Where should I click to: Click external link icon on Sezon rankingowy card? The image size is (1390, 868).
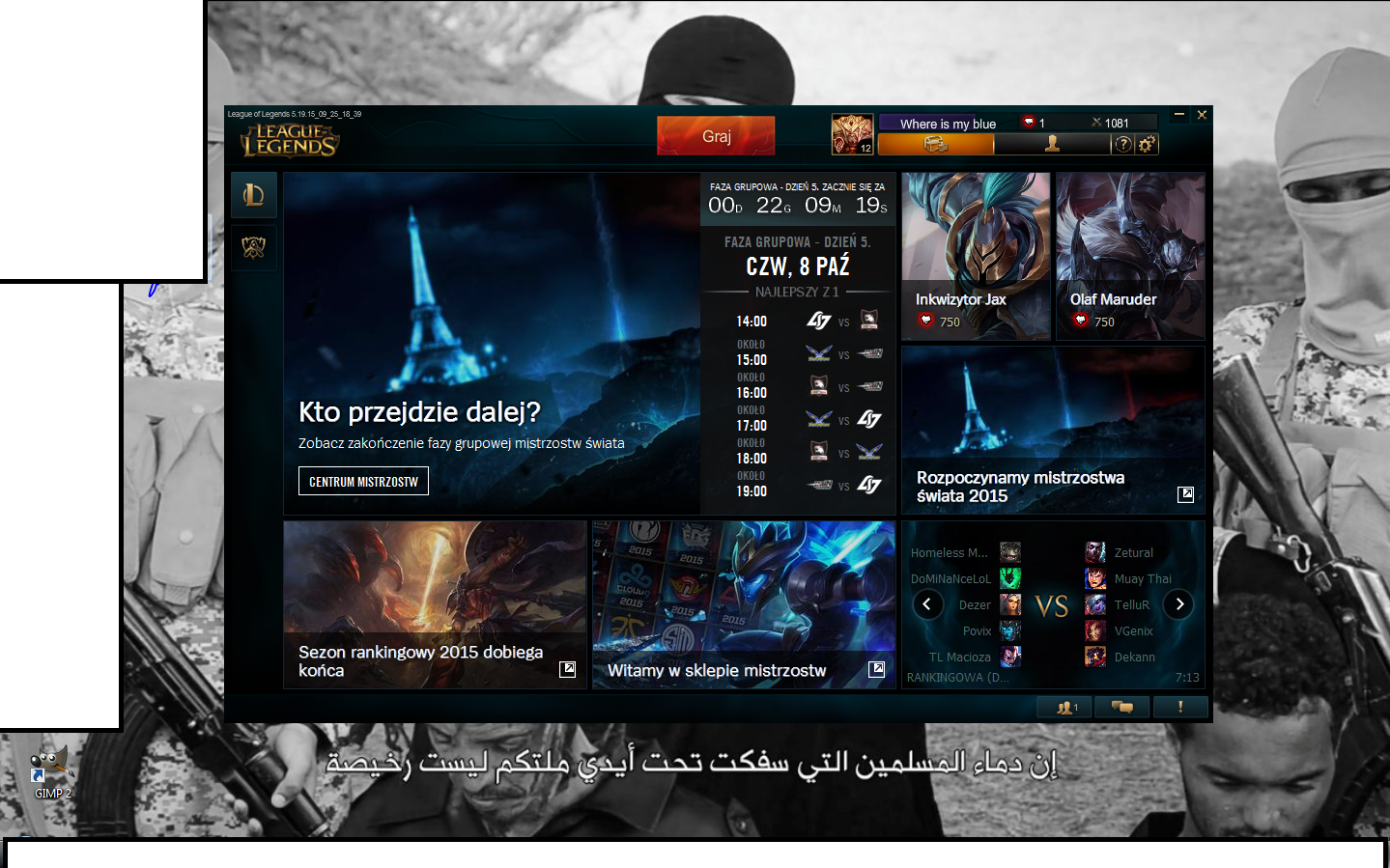[x=567, y=669]
